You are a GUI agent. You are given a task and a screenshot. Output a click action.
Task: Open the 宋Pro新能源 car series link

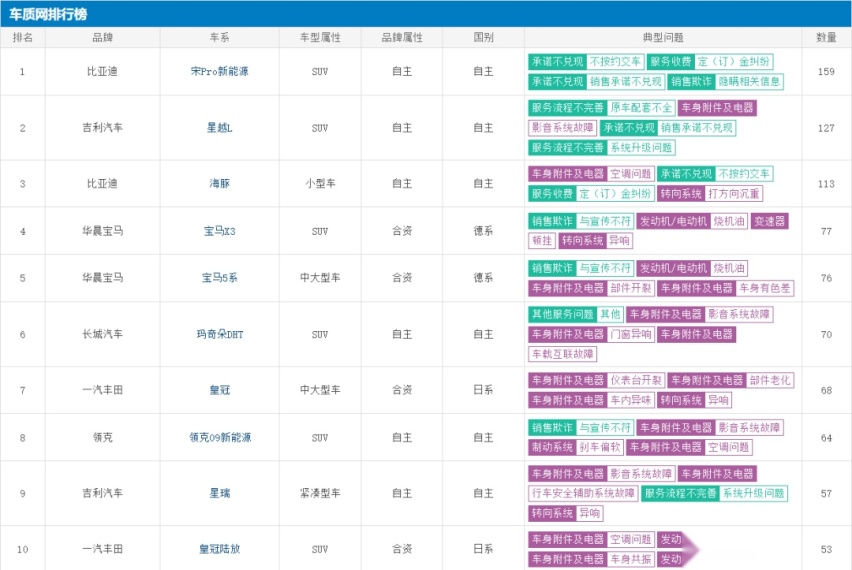pyautogui.click(x=220, y=72)
